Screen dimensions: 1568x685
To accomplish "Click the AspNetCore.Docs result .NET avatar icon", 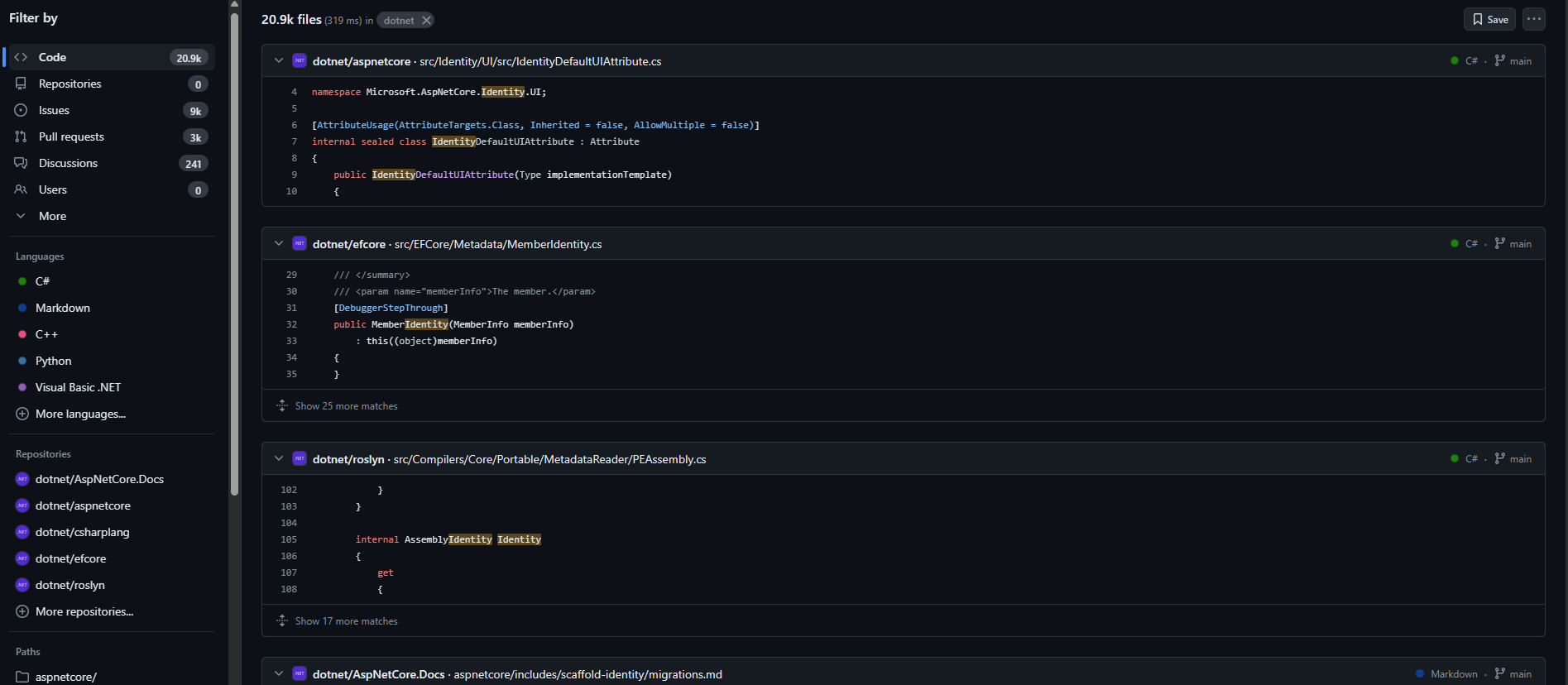I will tap(300, 673).
